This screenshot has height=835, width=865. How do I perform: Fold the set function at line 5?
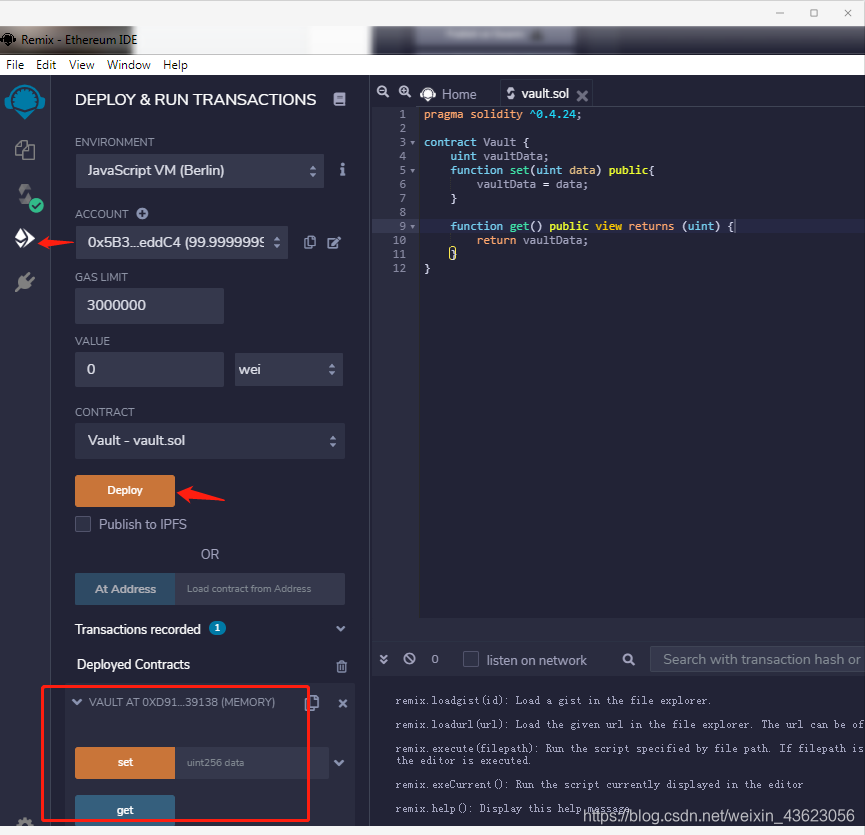(x=413, y=171)
